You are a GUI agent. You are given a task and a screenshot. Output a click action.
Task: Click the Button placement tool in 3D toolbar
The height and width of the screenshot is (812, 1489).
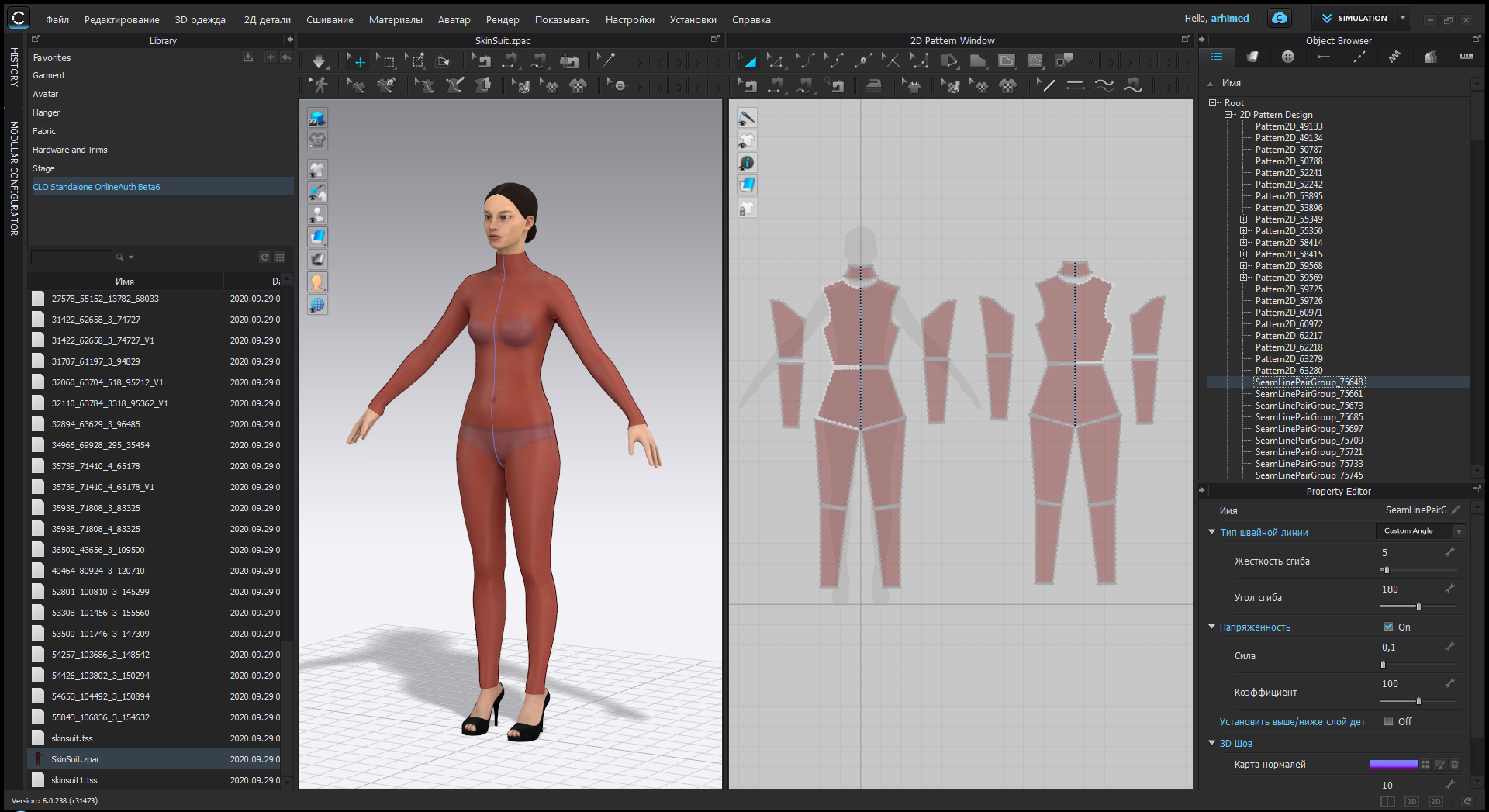(620, 85)
